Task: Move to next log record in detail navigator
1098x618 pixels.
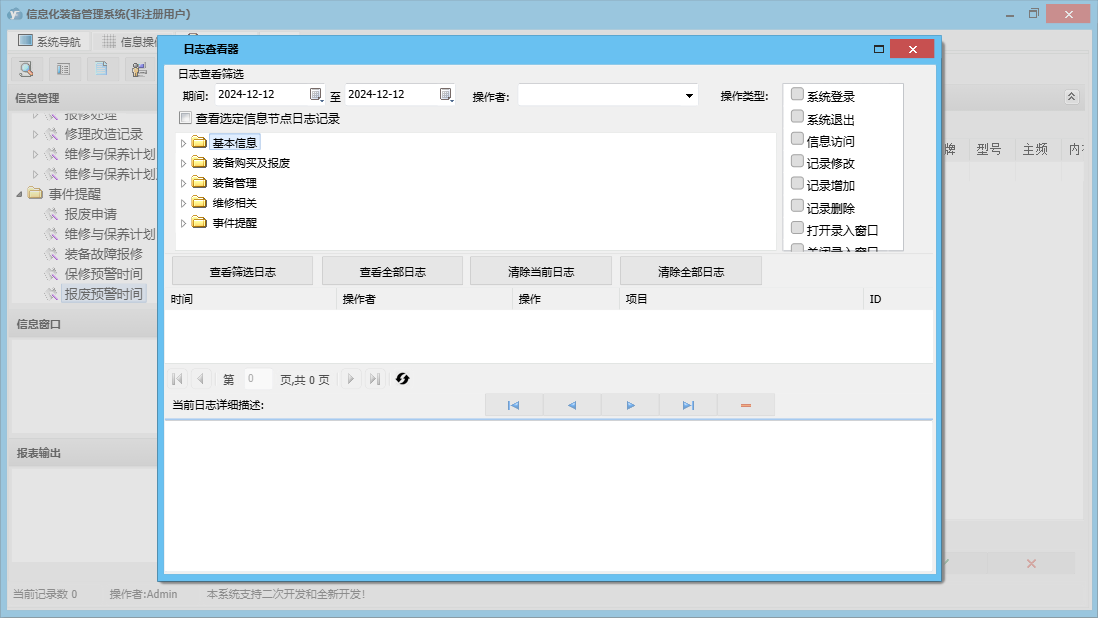Action: click(x=630, y=405)
